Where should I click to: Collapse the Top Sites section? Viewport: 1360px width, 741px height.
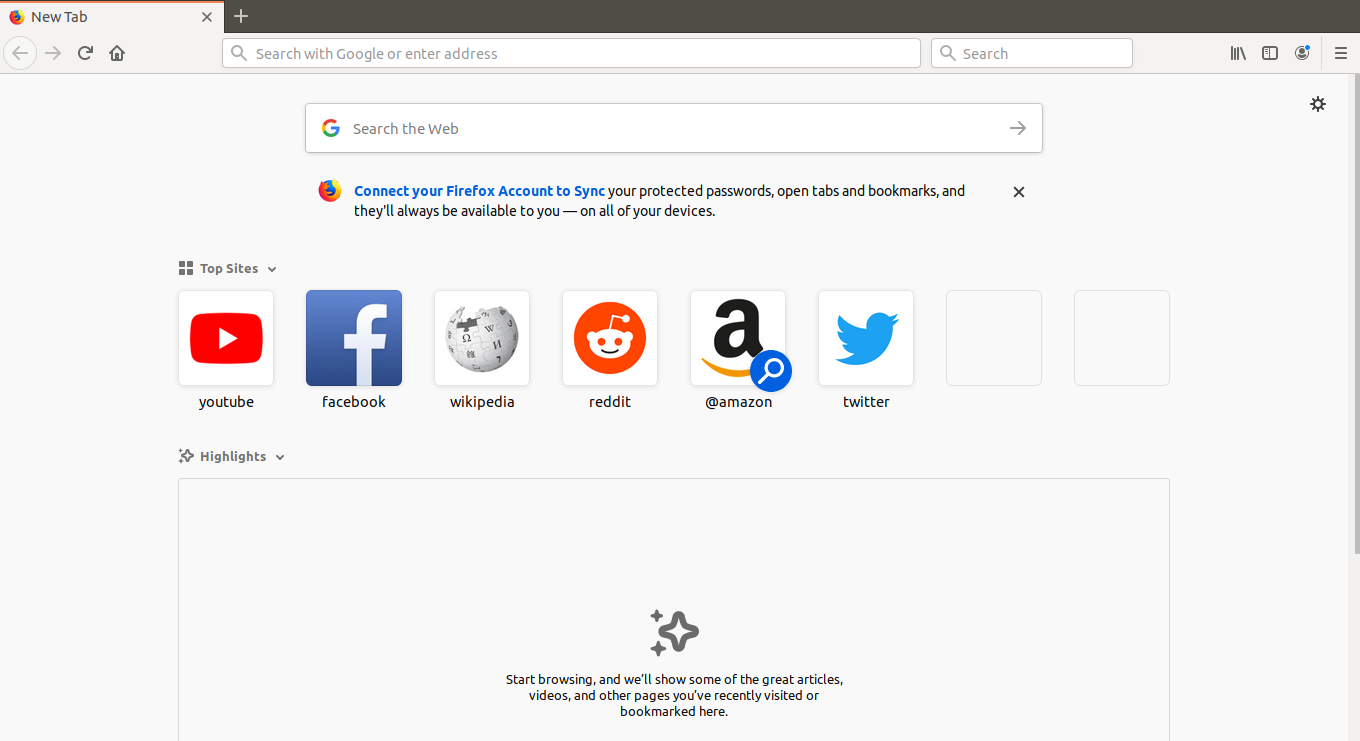(272, 268)
